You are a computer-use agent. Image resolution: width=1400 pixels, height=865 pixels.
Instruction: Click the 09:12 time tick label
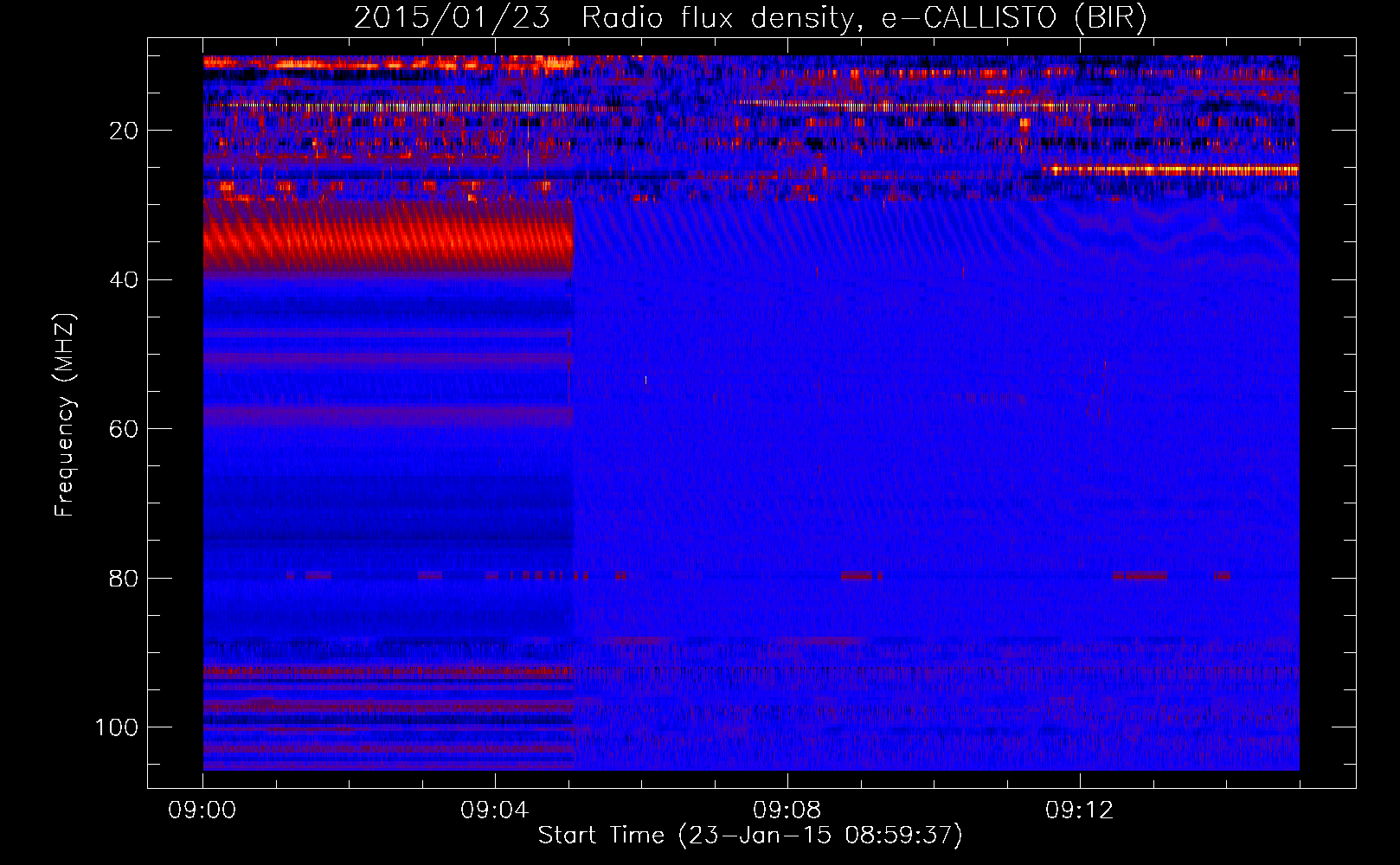click(x=1080, y=811)
